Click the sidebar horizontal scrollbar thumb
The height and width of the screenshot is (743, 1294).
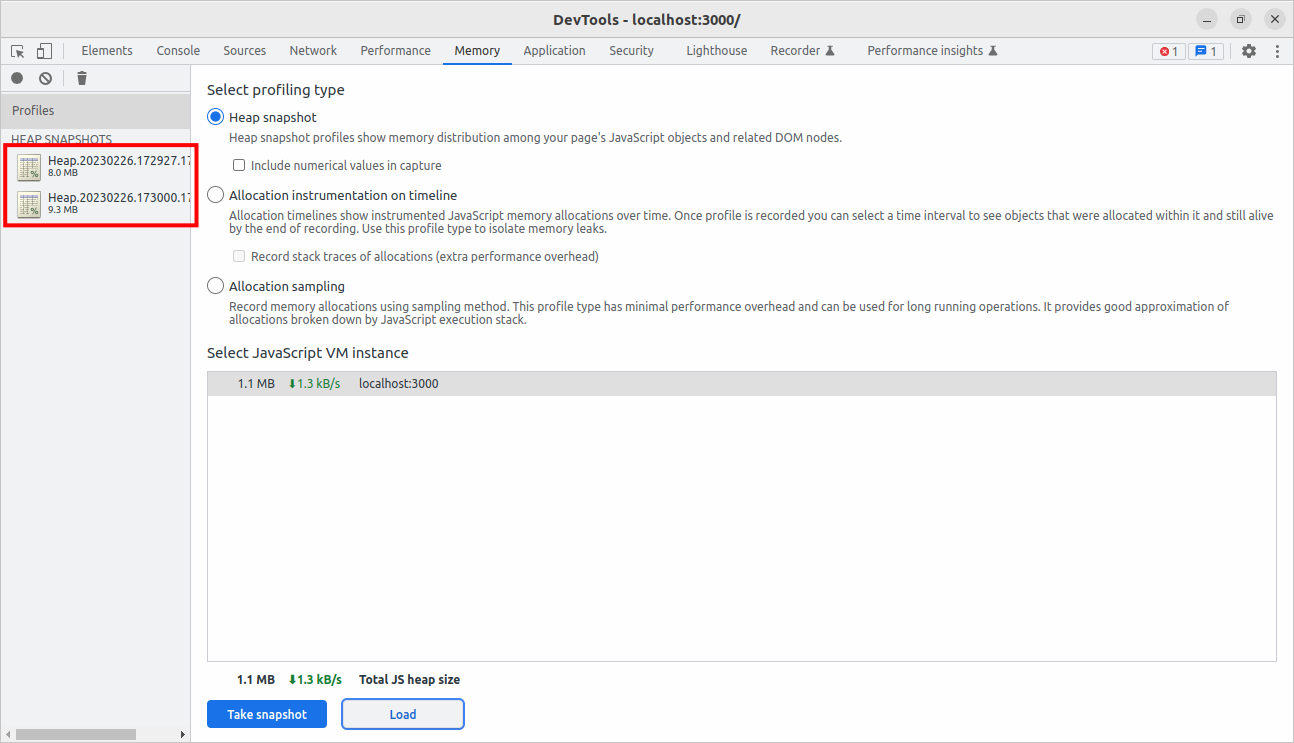click(75, 735)
